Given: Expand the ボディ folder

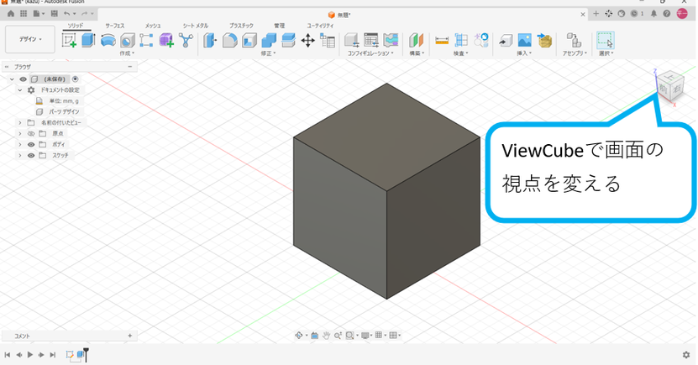Looking at the screenshot, I should (x=20, y=145).
